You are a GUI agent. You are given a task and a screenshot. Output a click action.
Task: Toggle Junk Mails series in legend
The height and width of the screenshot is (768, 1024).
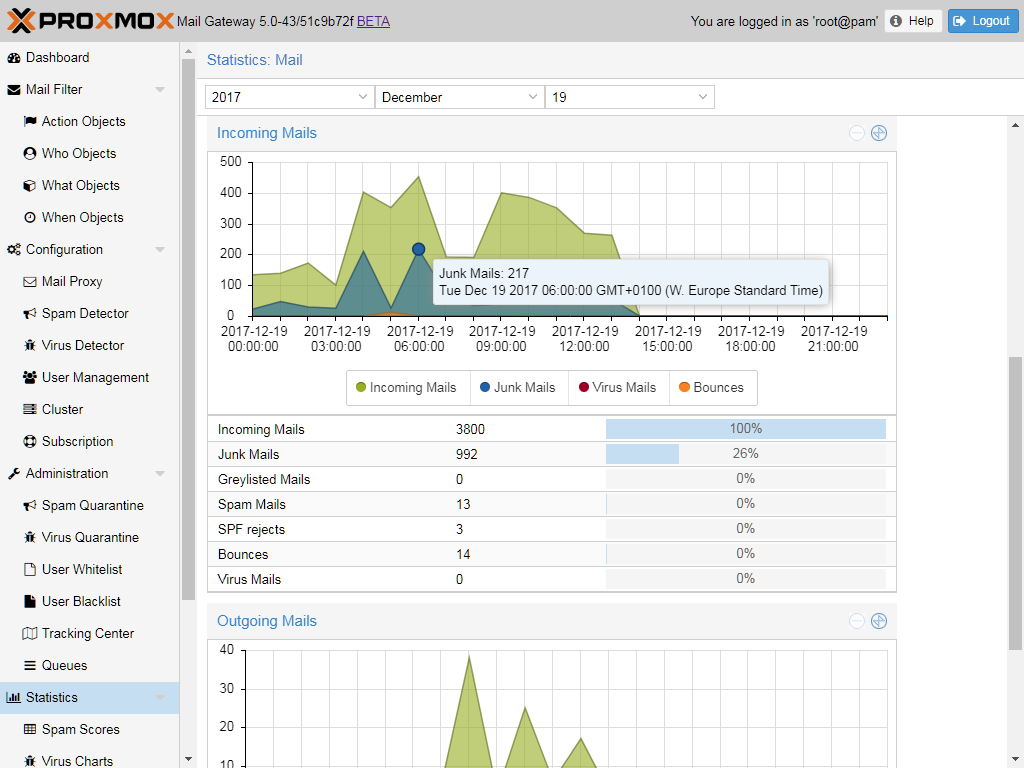pos(517,388)
